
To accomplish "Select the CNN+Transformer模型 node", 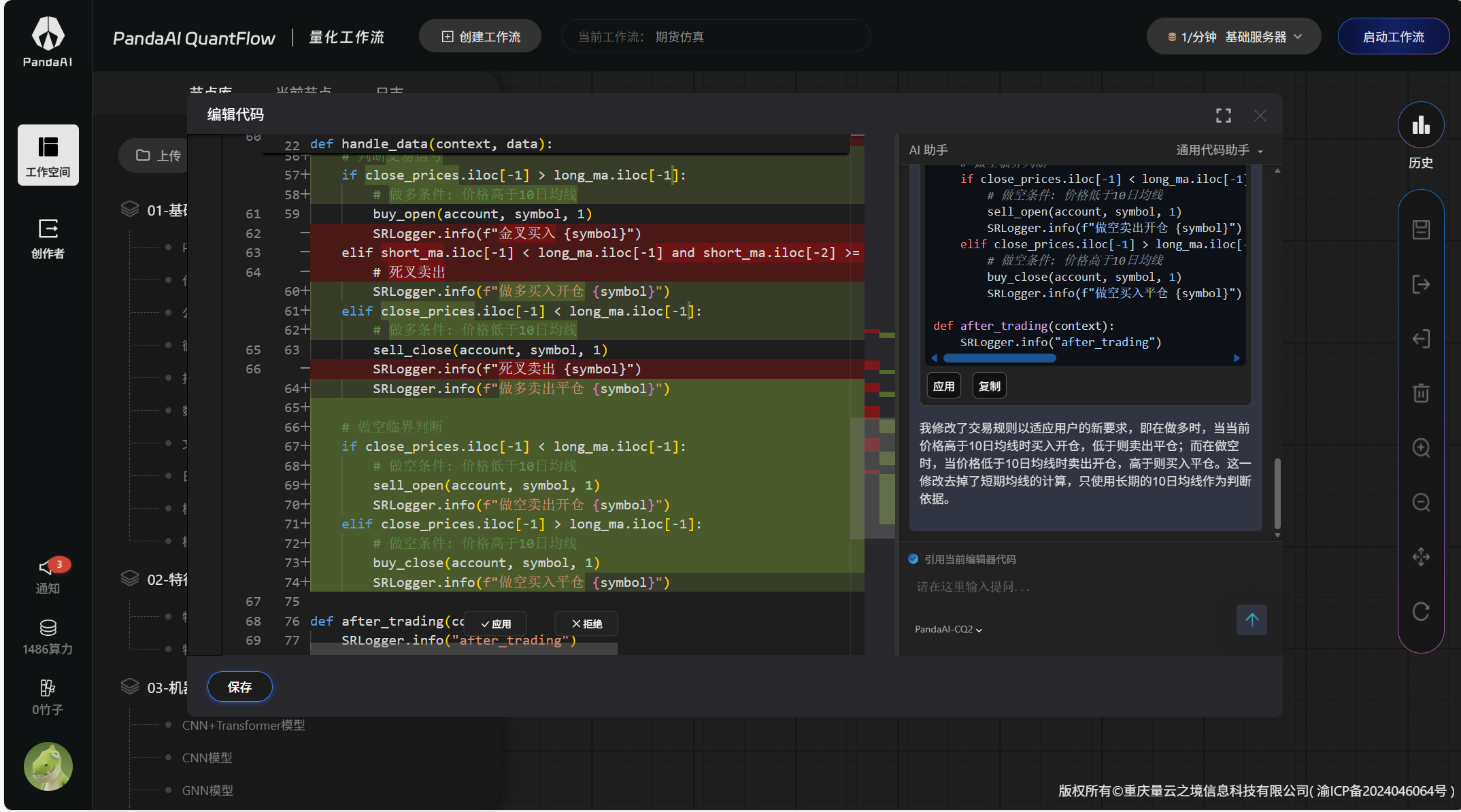I will coord(244,726).
